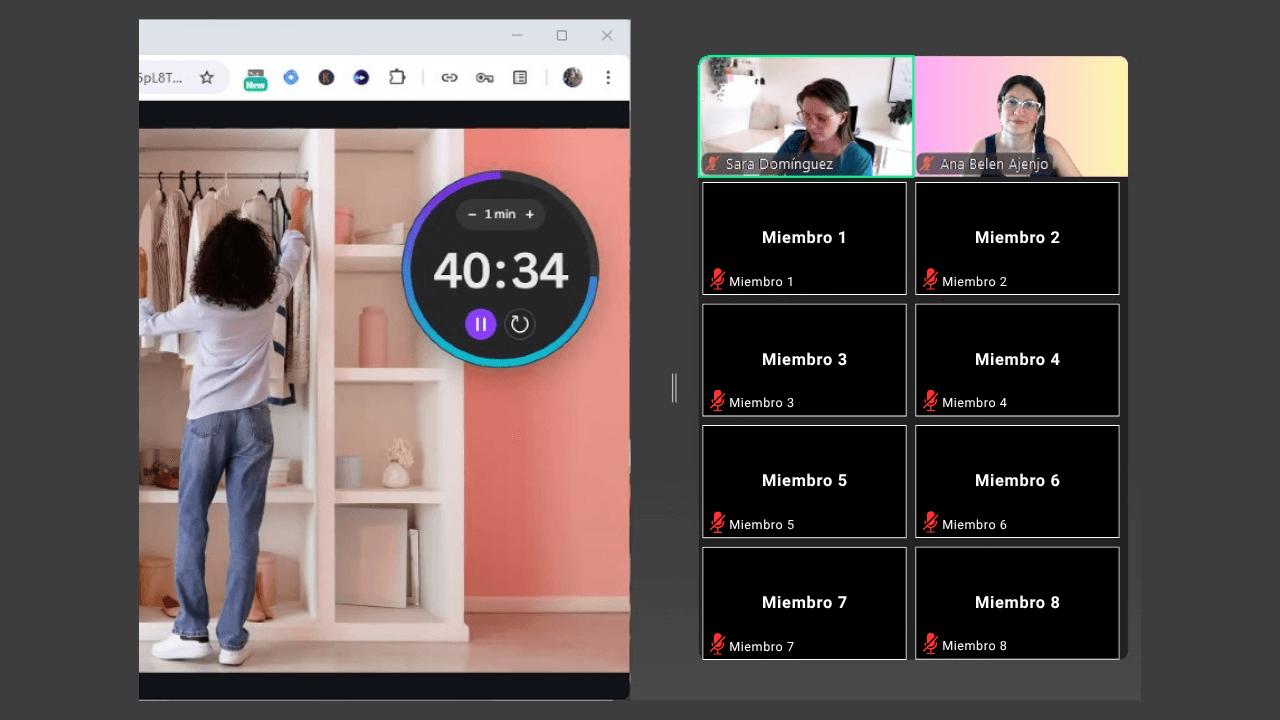Open the Chrome profile avatar
This screenshot has width=1280, height=720.
coord(572,77)
